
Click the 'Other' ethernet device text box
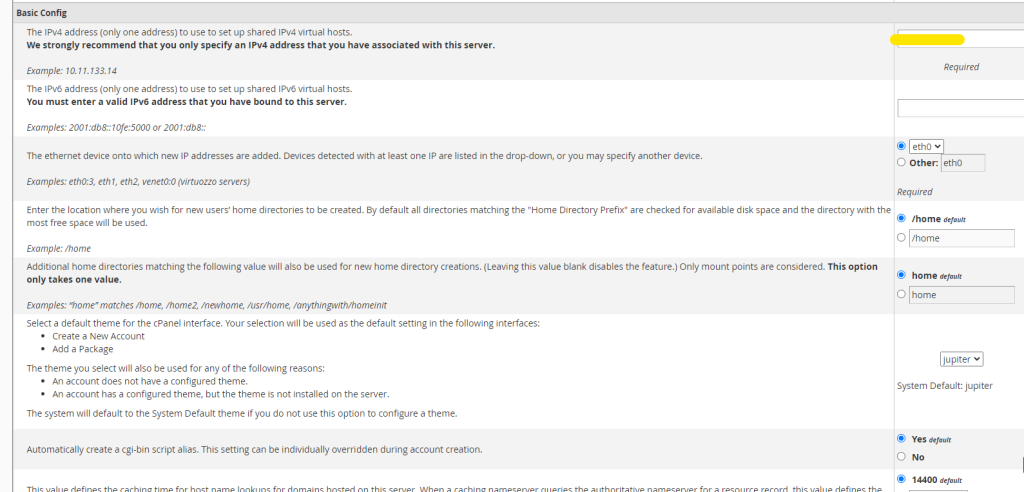point(963,163)
